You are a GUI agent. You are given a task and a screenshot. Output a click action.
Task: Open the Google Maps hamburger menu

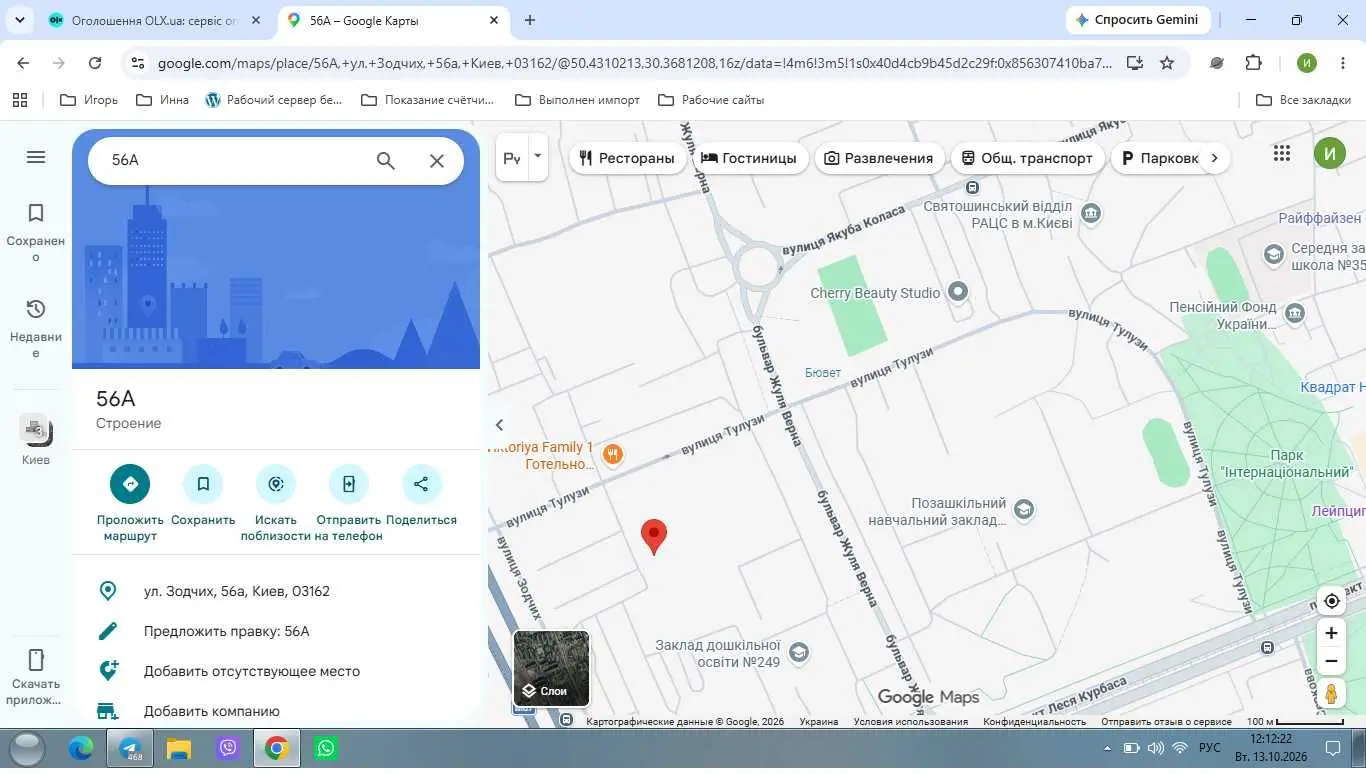36,157
